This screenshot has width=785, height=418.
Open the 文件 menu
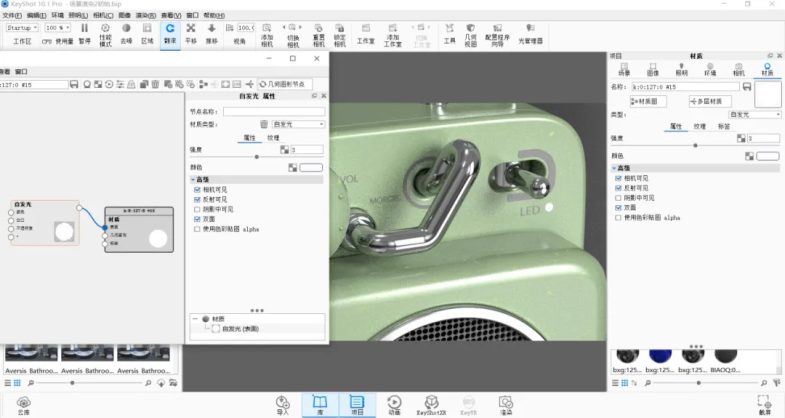click(x=12, y=16)
